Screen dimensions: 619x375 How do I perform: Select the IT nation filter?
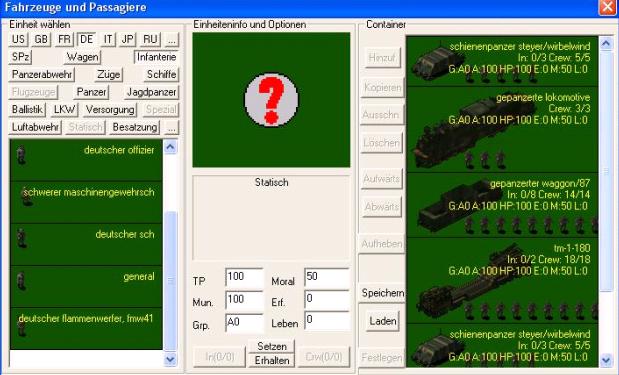point(108,39)
